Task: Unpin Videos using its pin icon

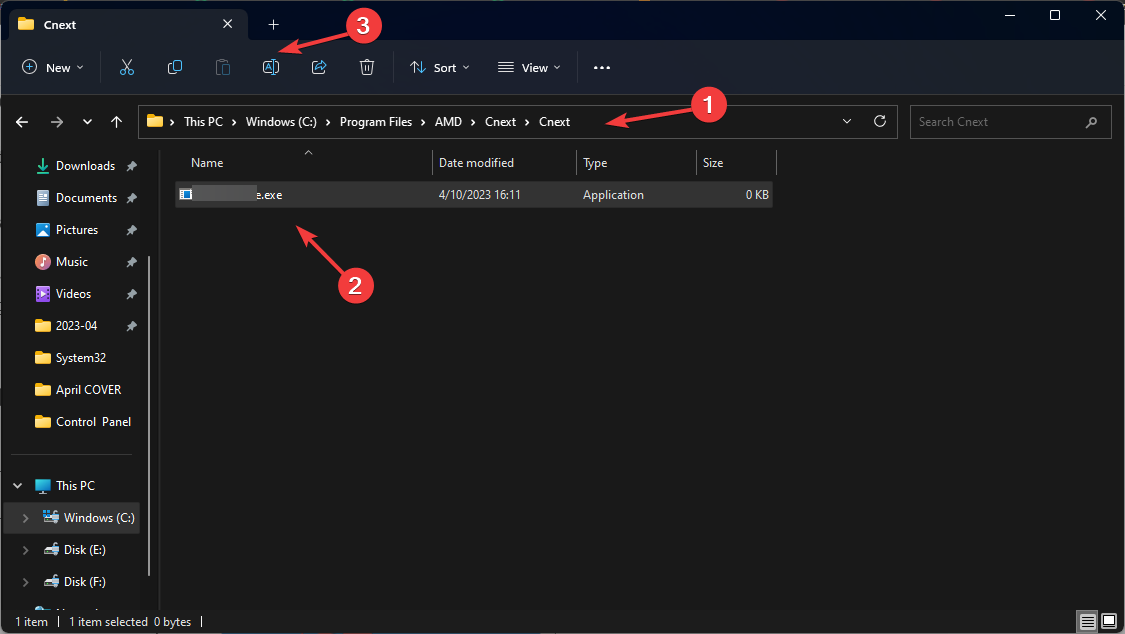Action: [131, 294]
